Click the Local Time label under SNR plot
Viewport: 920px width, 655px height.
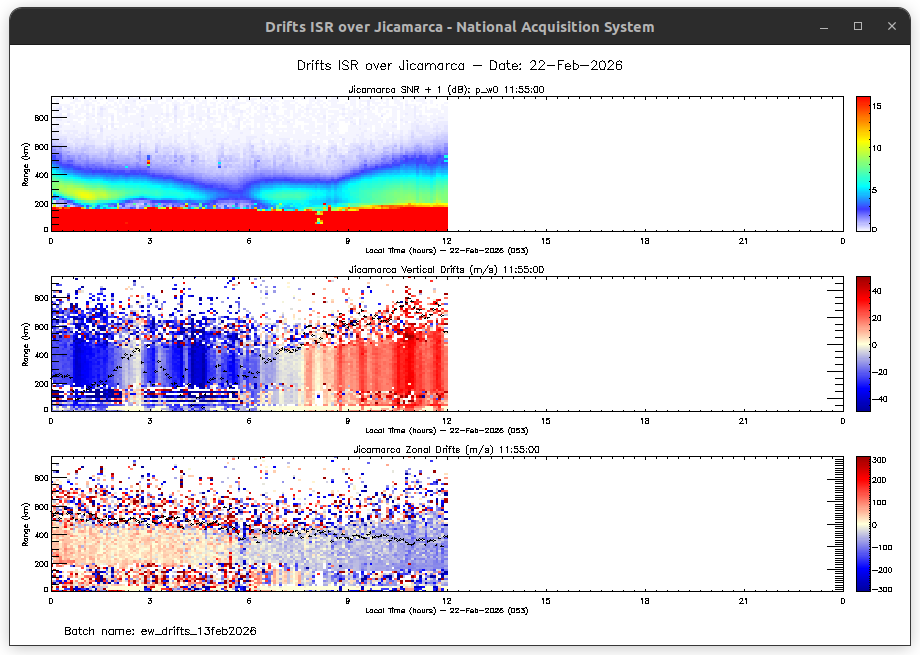click(446, 250)
